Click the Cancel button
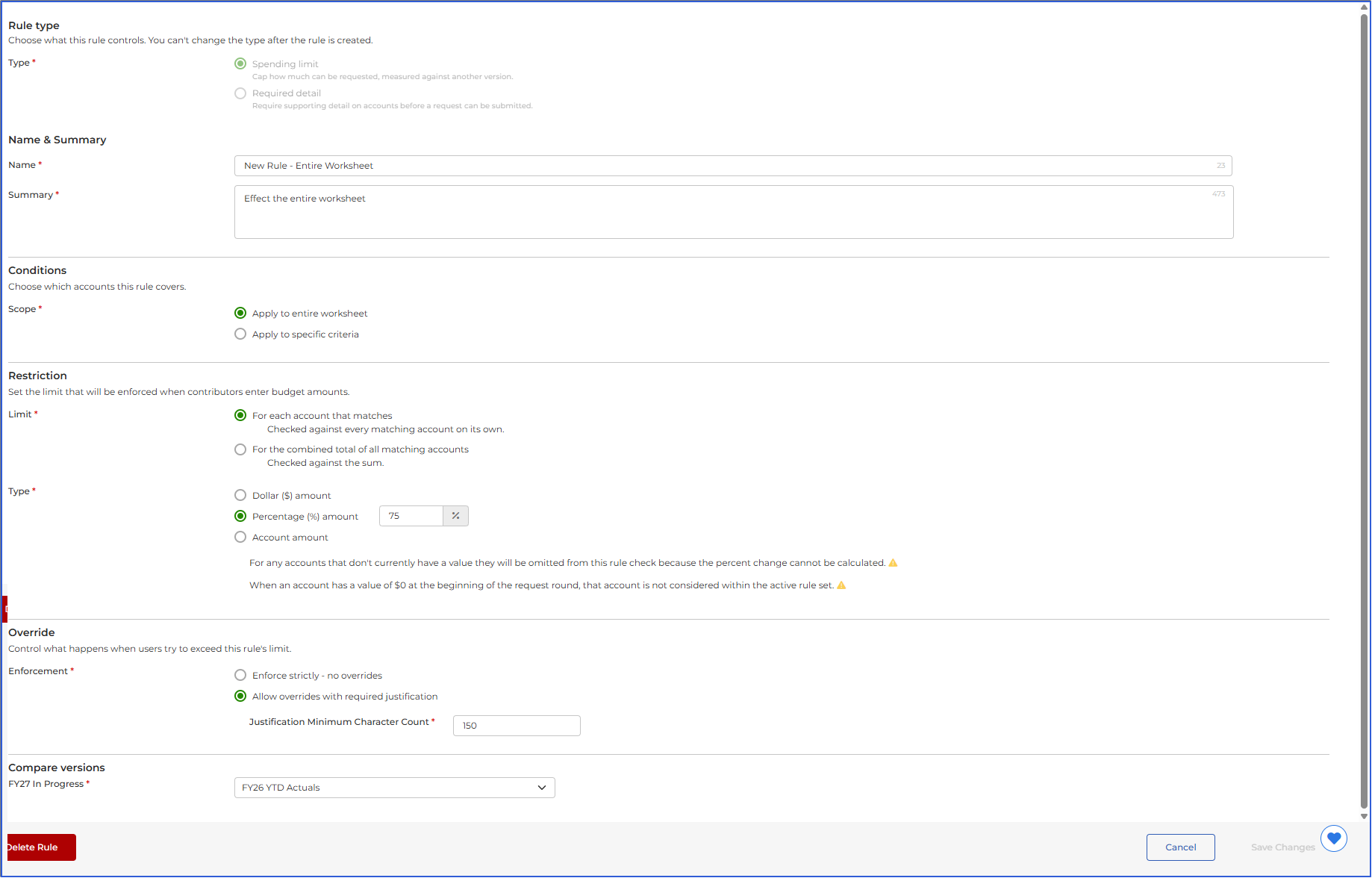The image size is (1372, 878). pos(1181,847)
